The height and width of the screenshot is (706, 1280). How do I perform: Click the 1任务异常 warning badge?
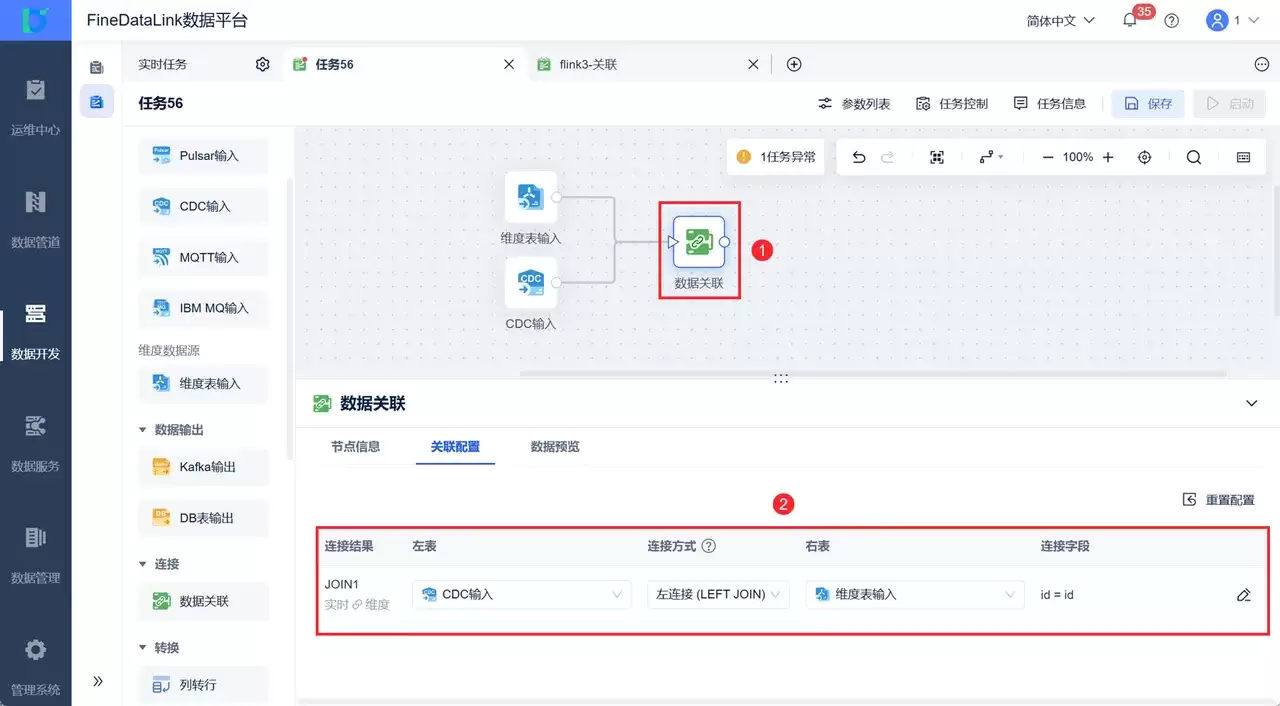point(776,157)
